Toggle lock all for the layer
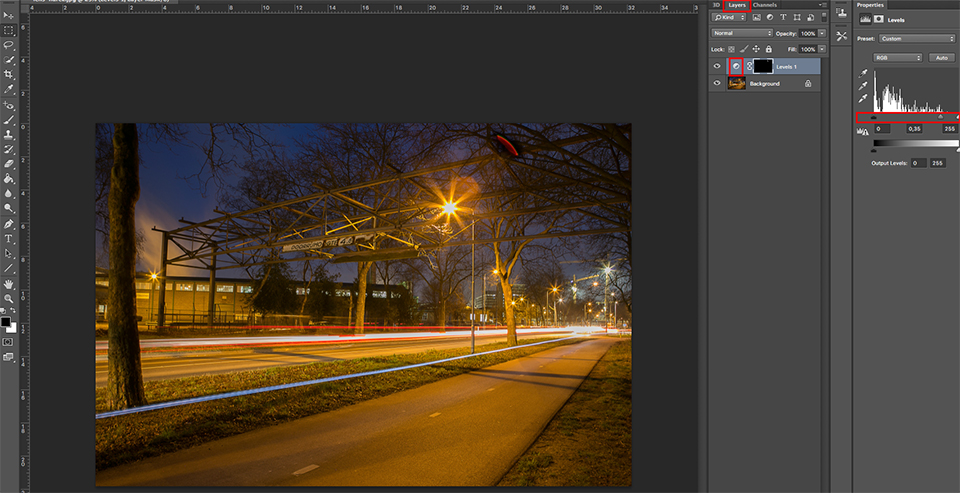Image resolution: width=960 pixels, height=493 pixels. 768,49
